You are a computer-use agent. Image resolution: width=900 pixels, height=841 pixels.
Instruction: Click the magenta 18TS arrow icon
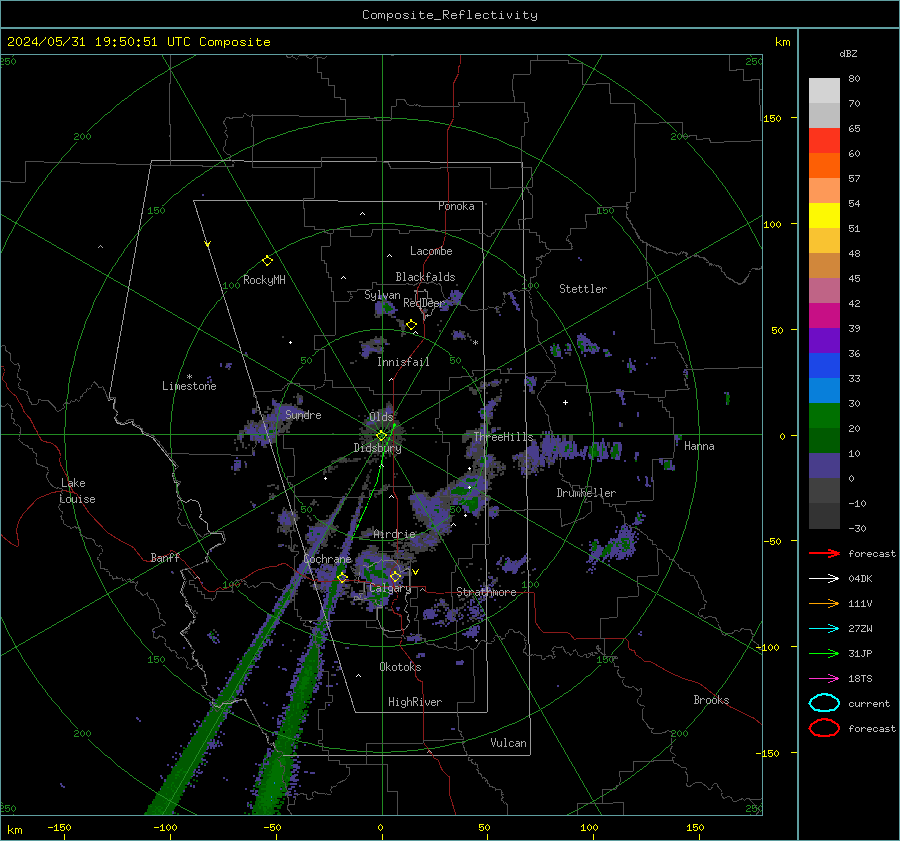click(824, 678)
